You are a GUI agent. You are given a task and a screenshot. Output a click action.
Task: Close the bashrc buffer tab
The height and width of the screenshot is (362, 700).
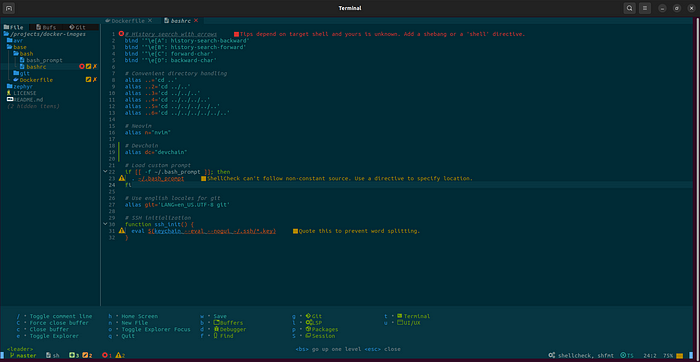[196, 21]
